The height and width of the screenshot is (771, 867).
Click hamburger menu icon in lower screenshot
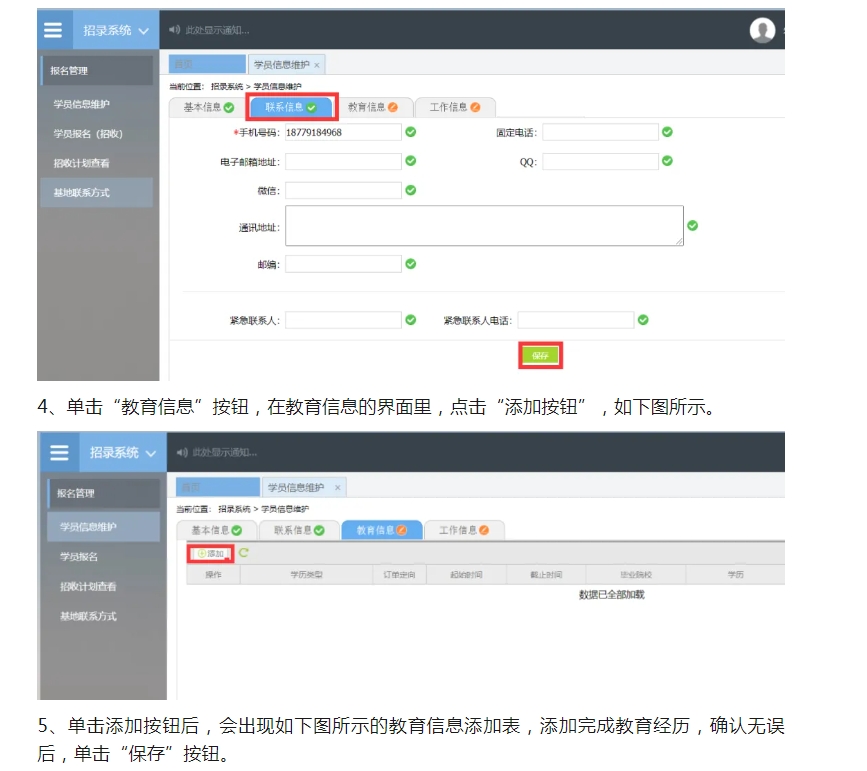point(59,452)
